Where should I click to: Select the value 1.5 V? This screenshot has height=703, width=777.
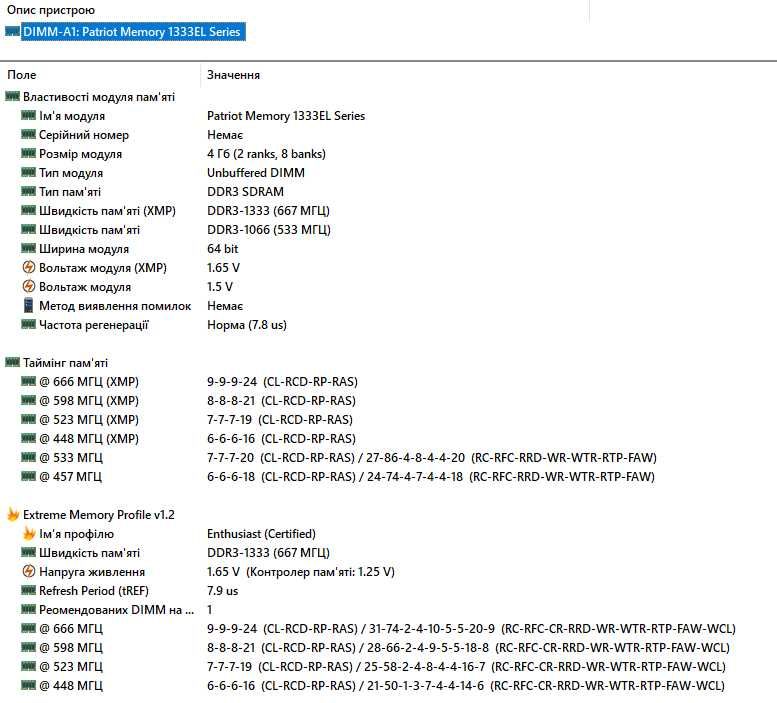click(x=220, y=287)
